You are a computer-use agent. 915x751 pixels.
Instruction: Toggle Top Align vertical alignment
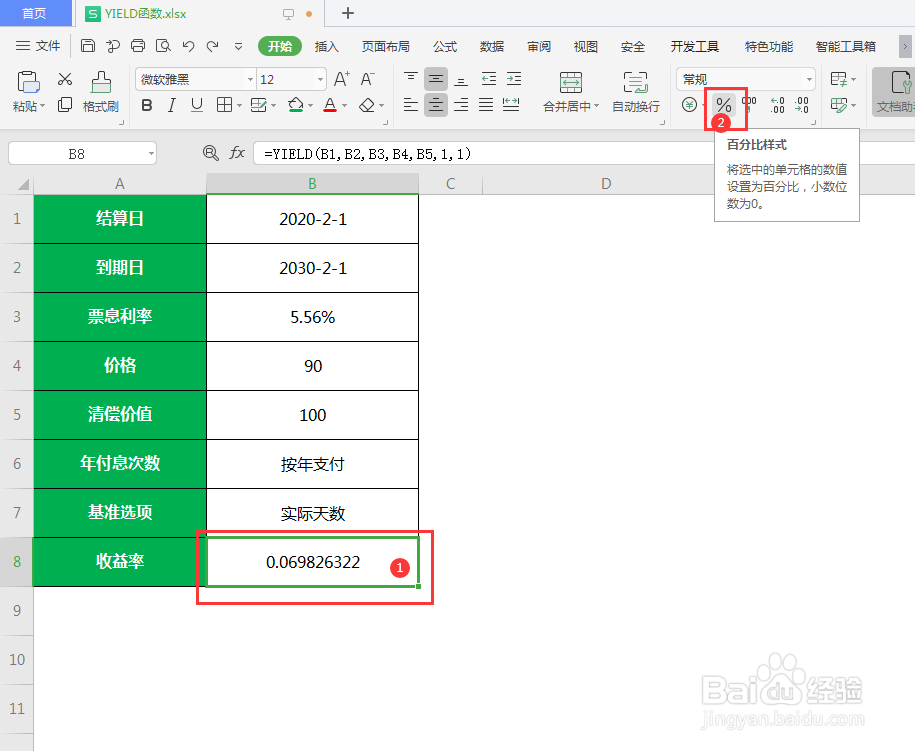tap(411, 79)
